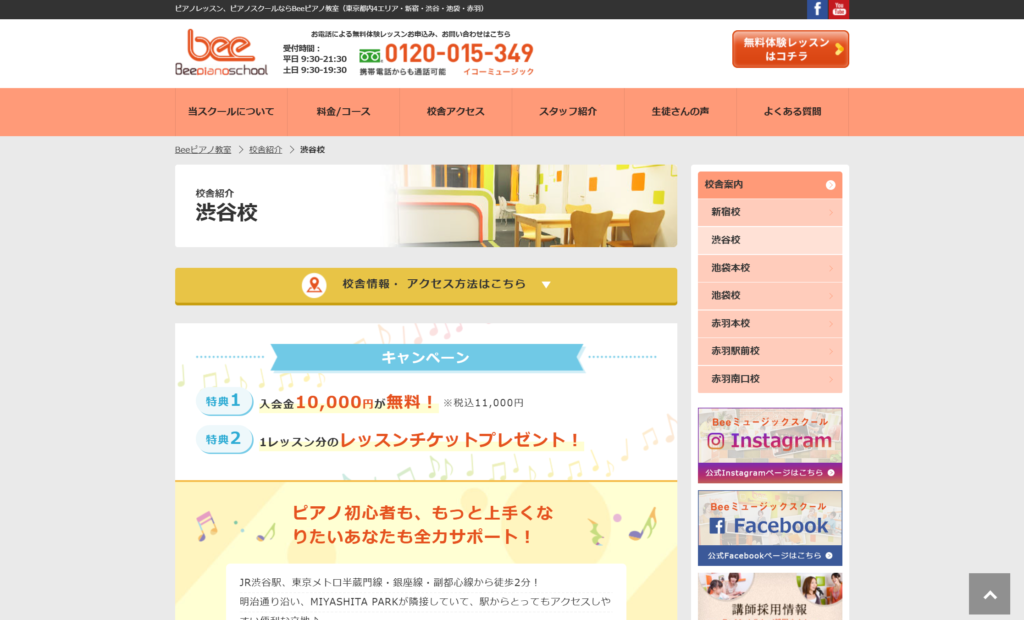Click the circle arrow beside 校舎案内
This screenshot has width=1024, height=620.
(830, 185)
